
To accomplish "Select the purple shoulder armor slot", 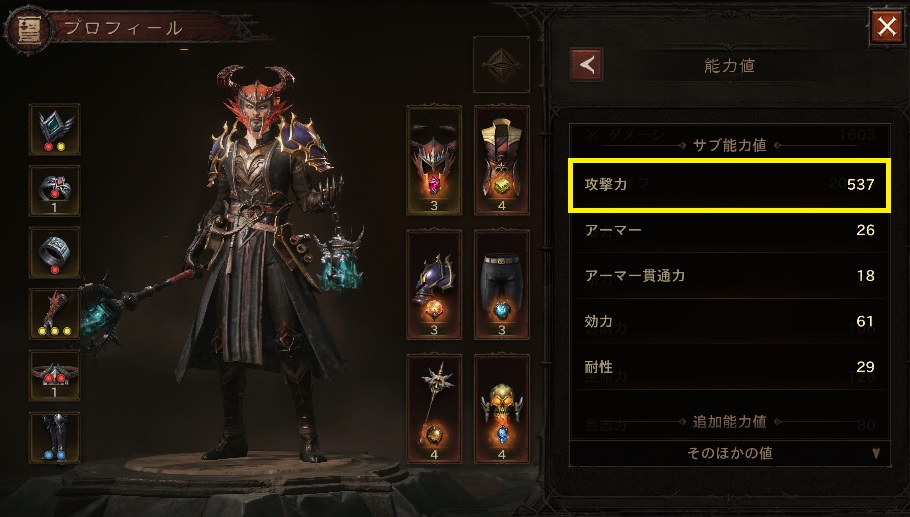I will [434, 284].
